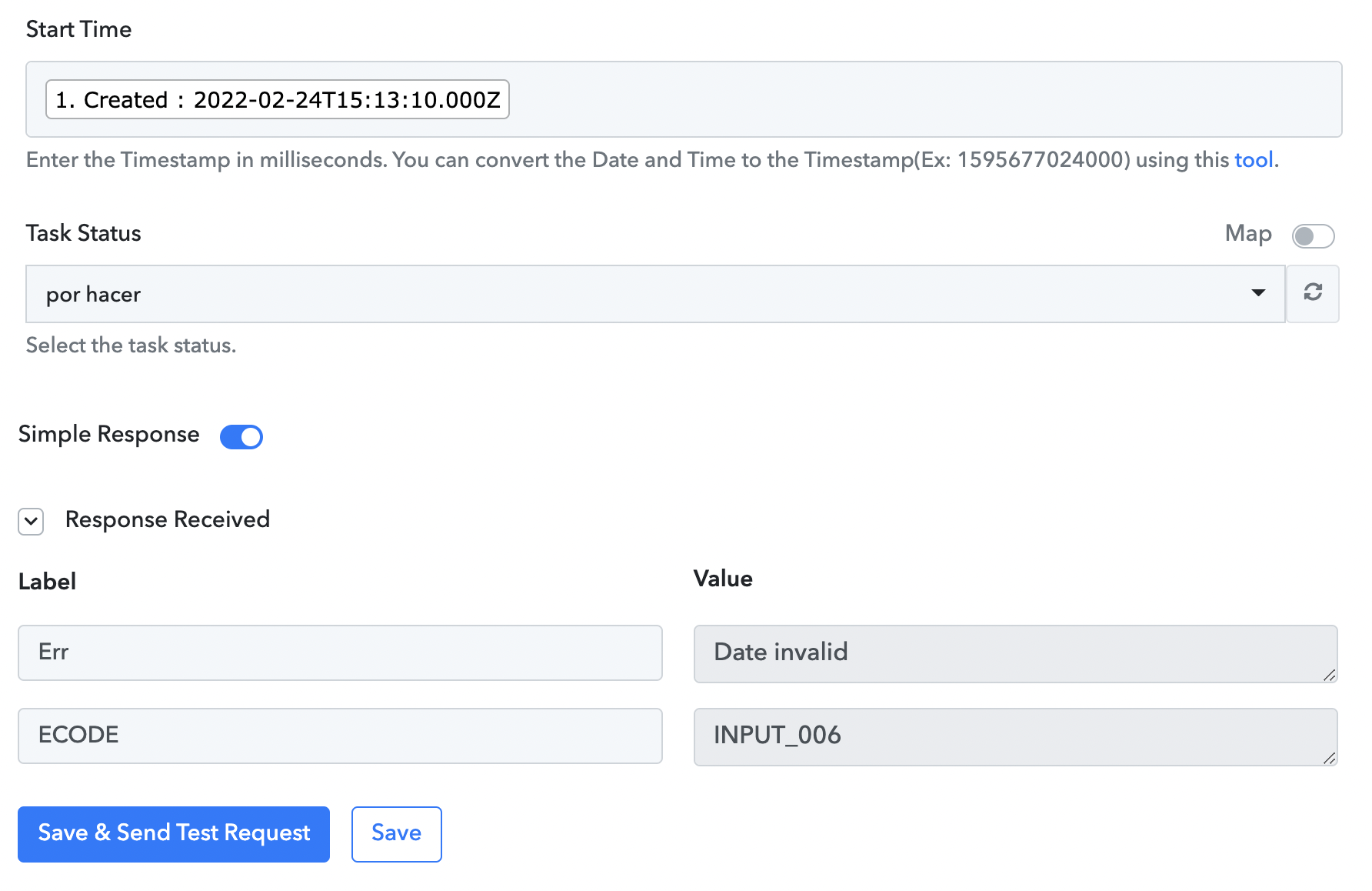
Task: Click the Date invalid value box
Action: pos(1015,653)
